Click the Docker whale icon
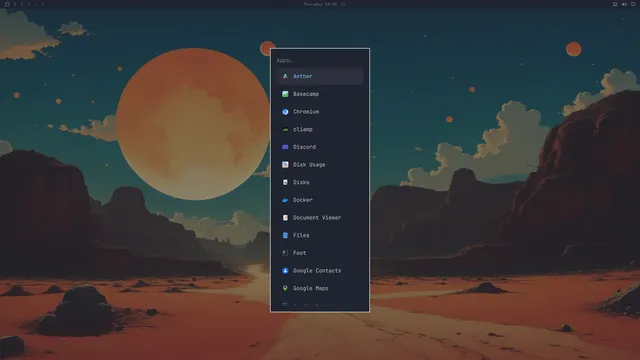 [x=285, y=200]
